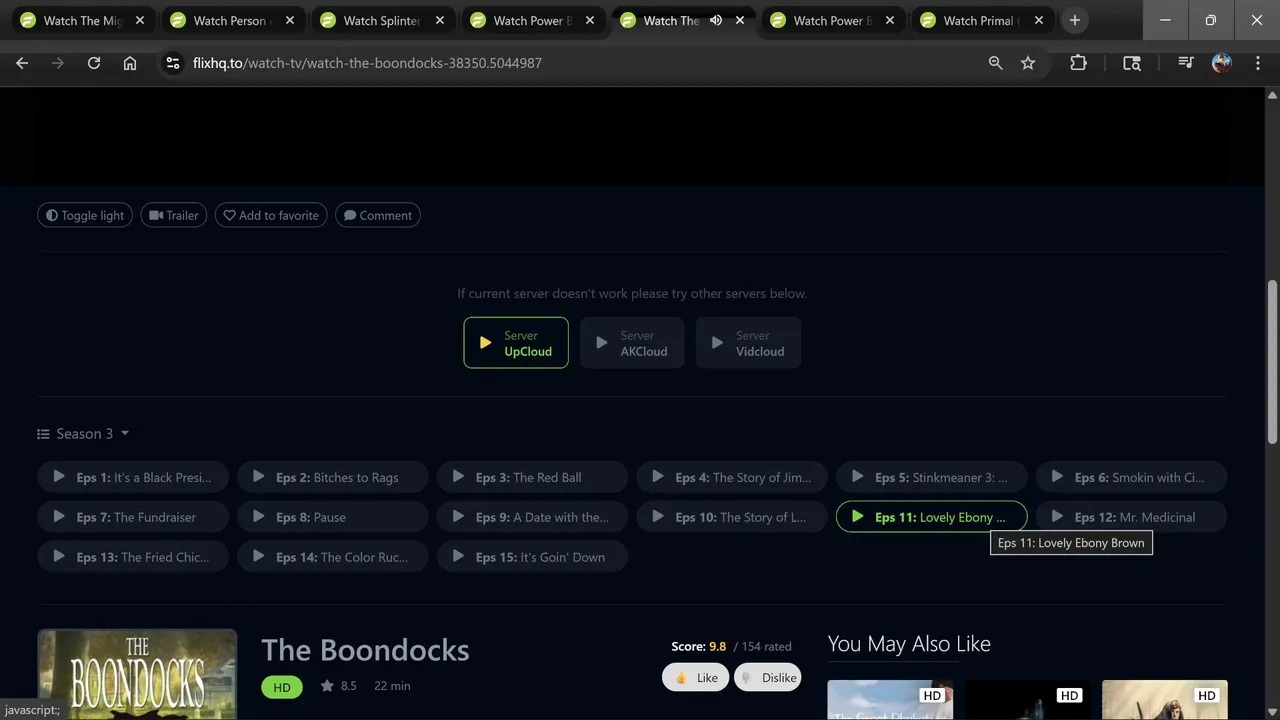Dislike The Boondocks show
Viewport: 1280px width, 720px height.
[x=768, y=677]
